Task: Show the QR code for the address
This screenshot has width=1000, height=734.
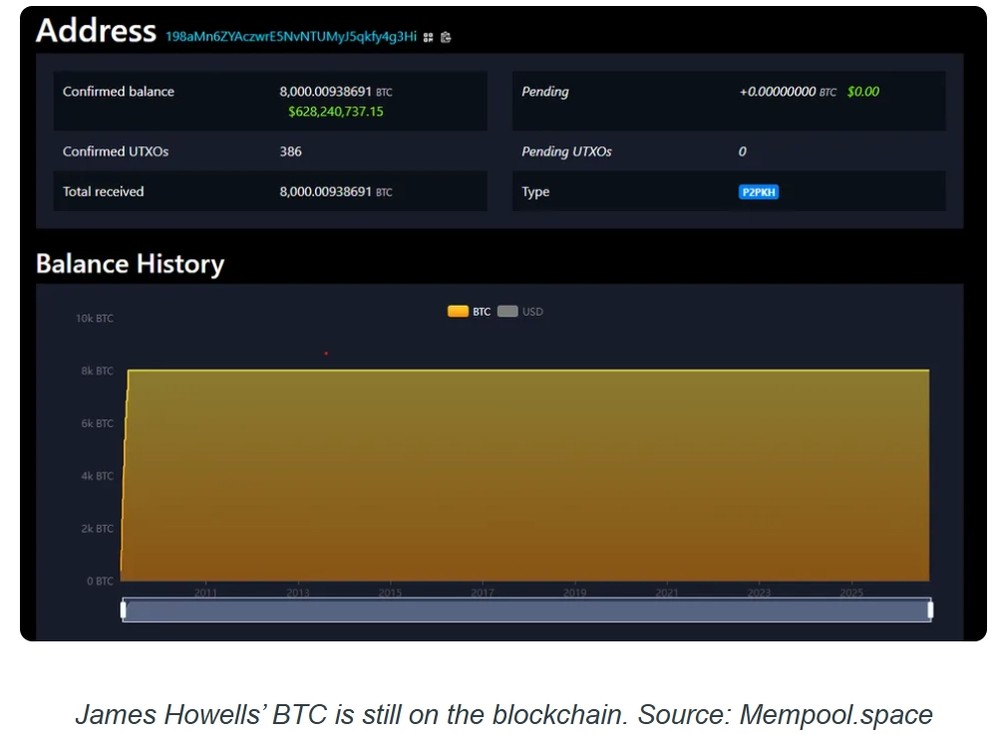Action: [428, 38]
